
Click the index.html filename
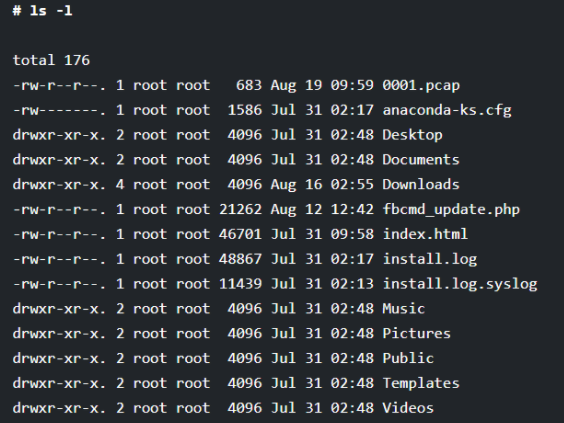425,234
